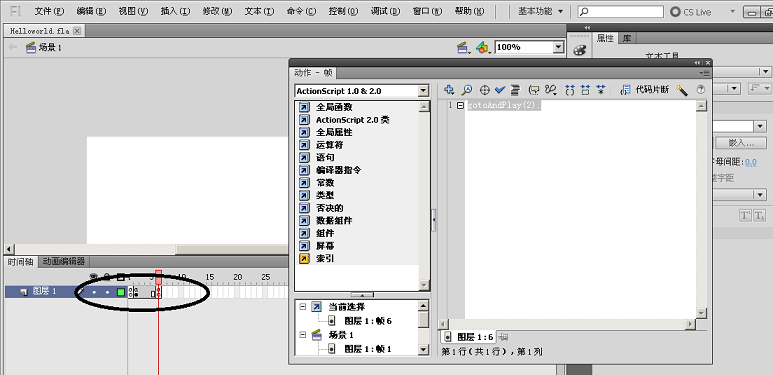Open the 100% zoom dropdown
This screenshot has height=375, width=773.
(x=559, y=47)
